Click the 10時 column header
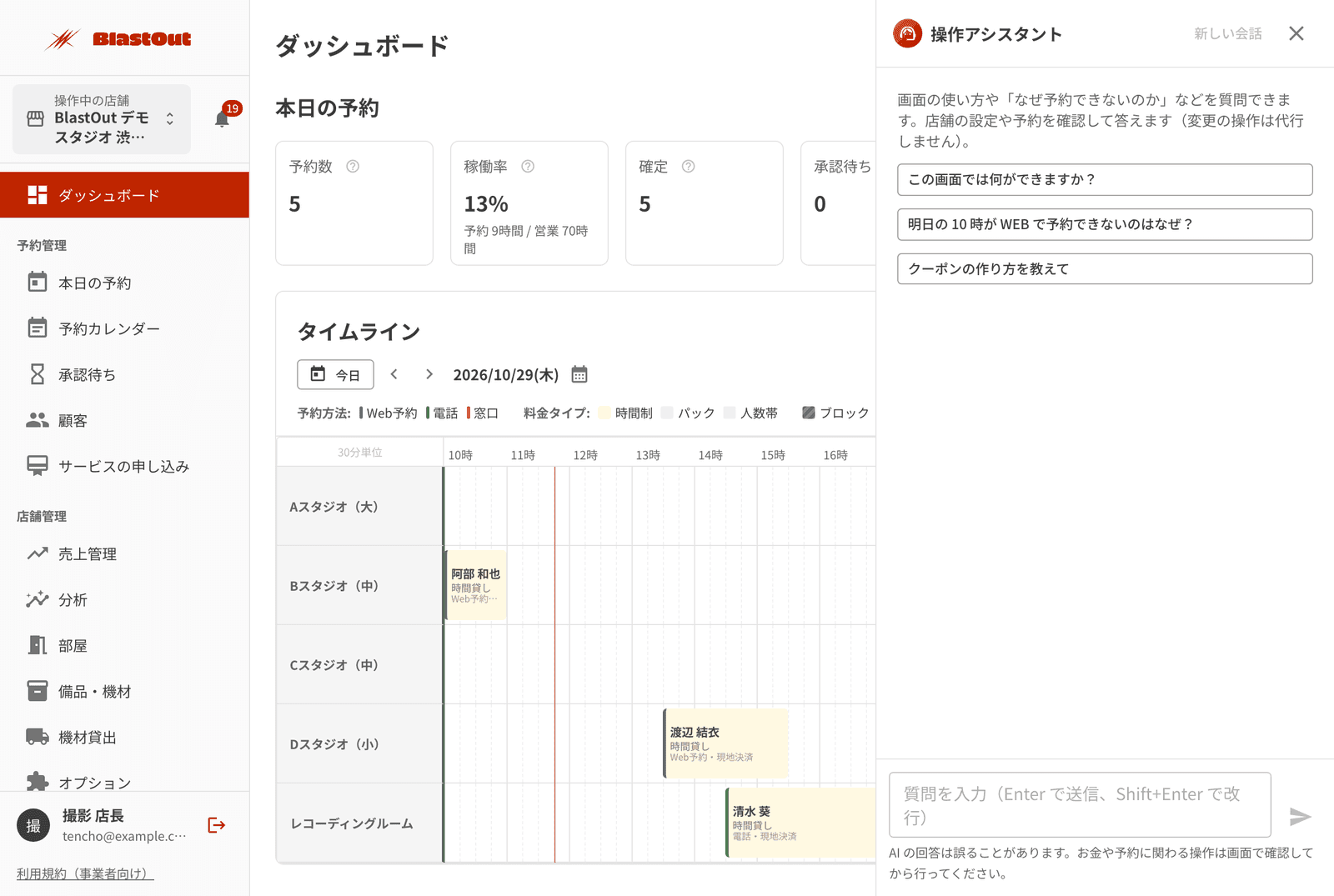Viewport: 1334px width, 896px height. click(x=460, y=455)
